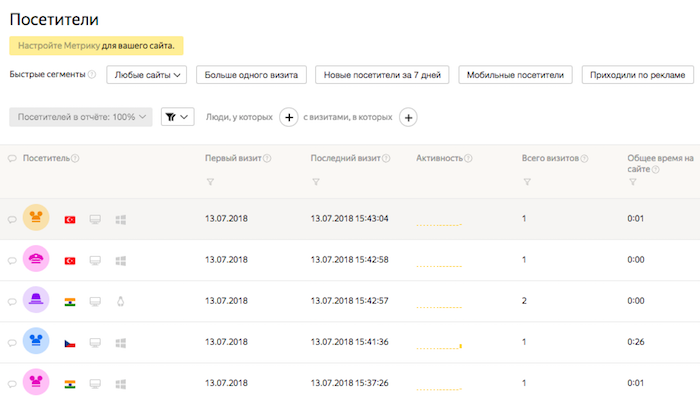This screenshot has width=700, height=402.
Task: Open the filter funnel dropdown menu
Action: coord(177,117)
